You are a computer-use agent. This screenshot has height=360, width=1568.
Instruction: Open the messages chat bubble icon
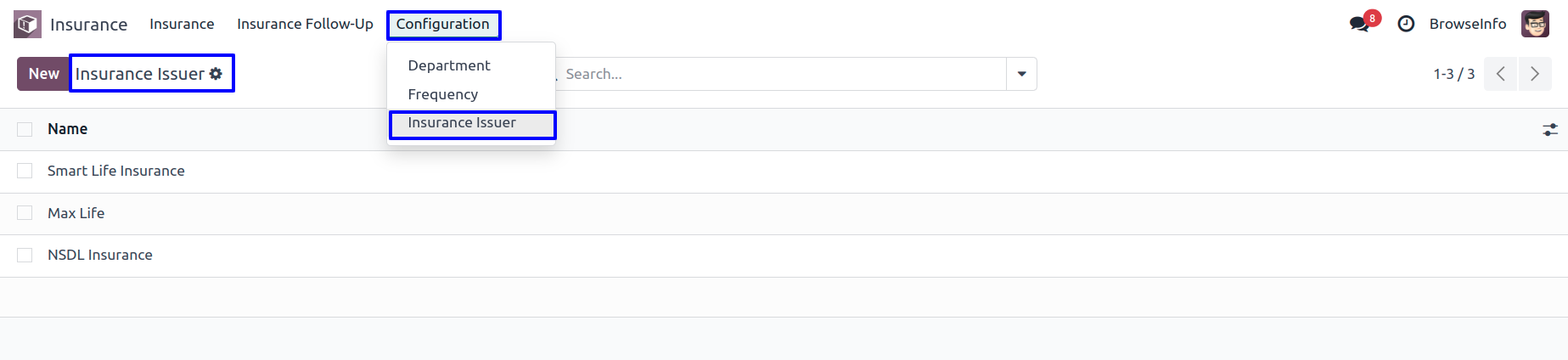[x=1359, y=24]
